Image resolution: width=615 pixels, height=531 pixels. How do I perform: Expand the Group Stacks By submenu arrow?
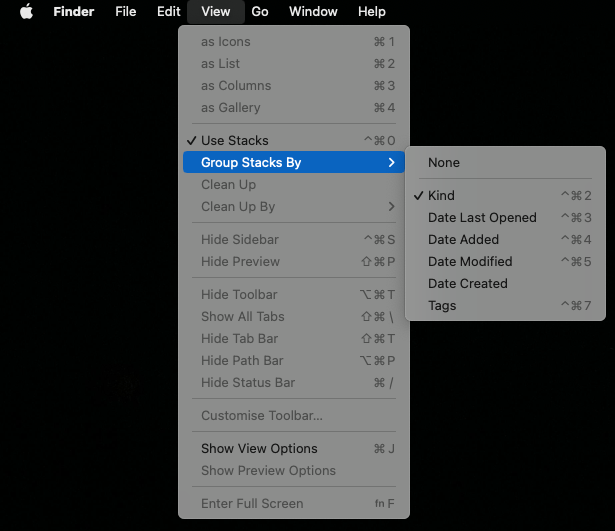392,162
